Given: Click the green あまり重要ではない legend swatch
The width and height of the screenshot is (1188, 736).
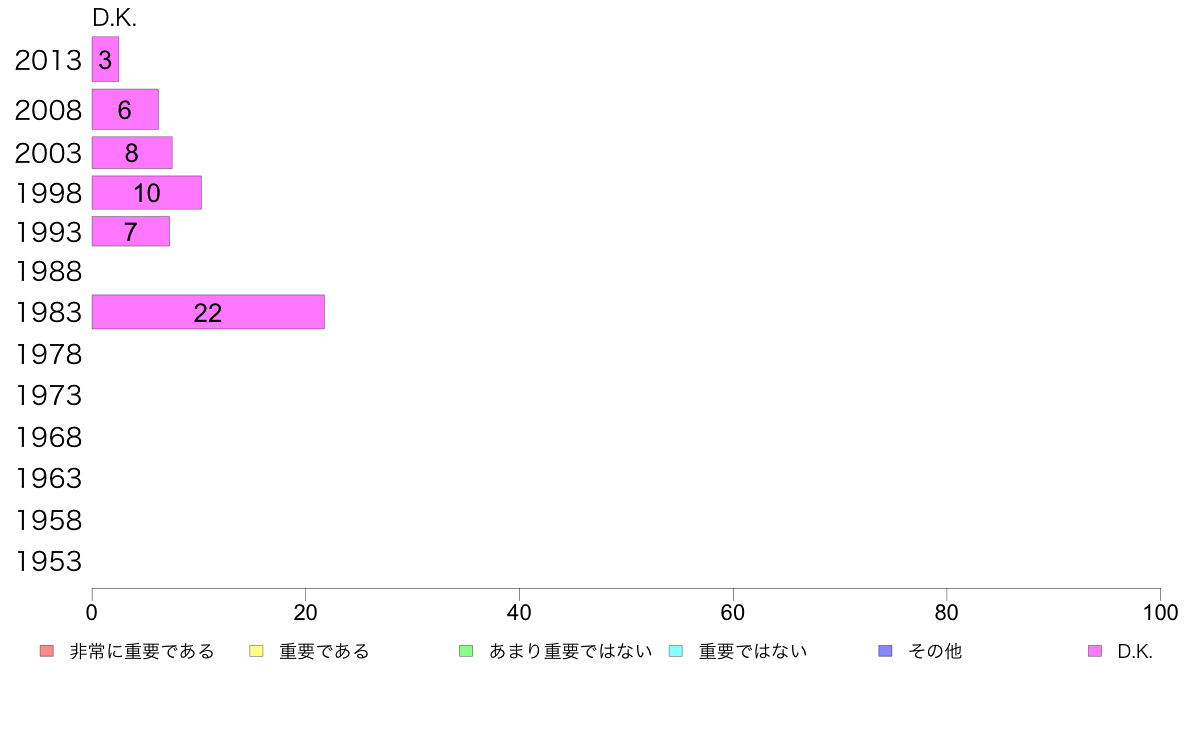Looking at the screenshot, I should tap(466, 650).
